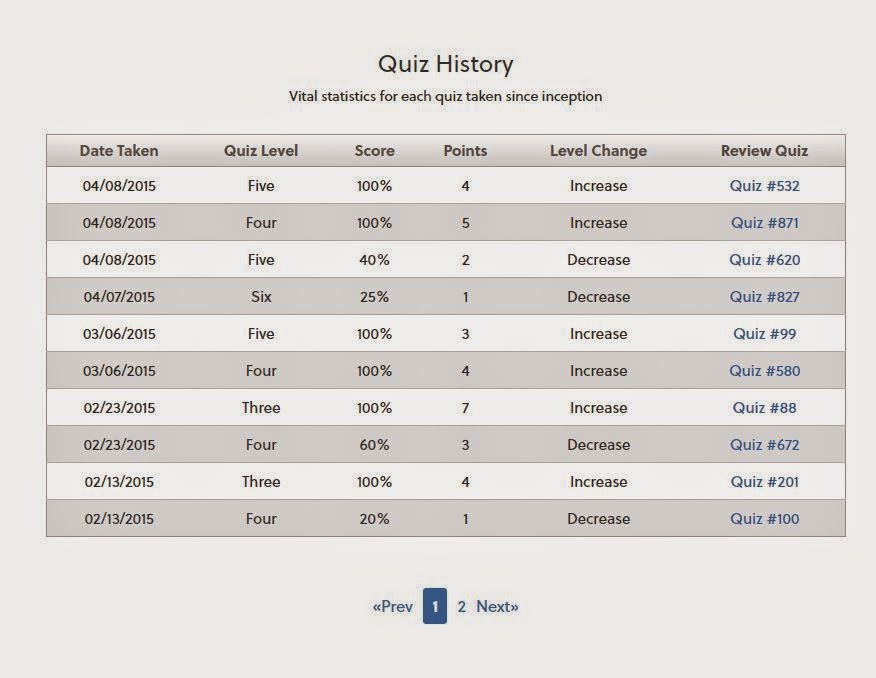Image resolution: width=876 pixels, height=678 pixels.
Task: Select page 1 in pagination
Action: [435, 607]
